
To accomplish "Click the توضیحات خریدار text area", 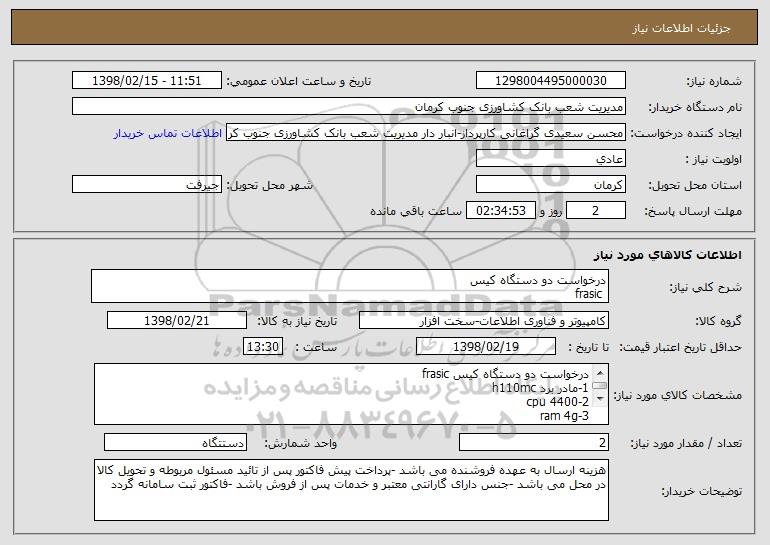I will [351, 490].
